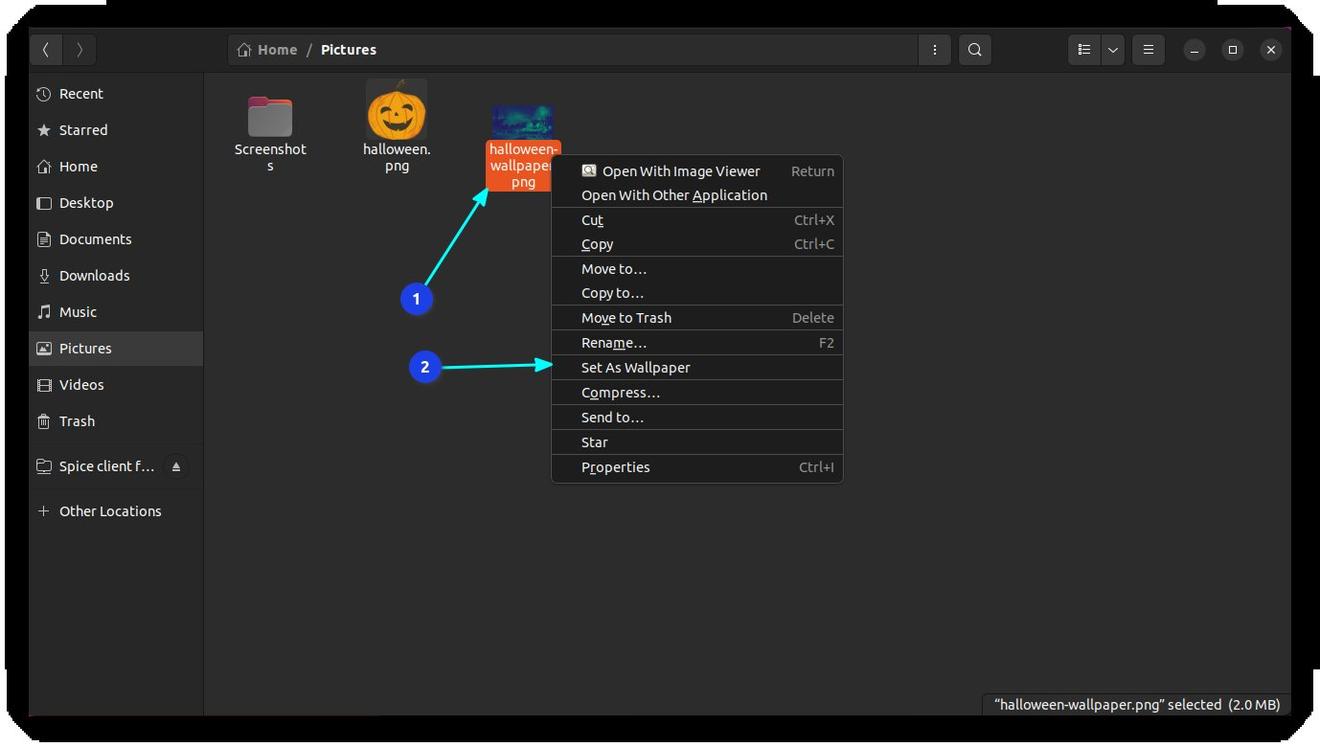Open the hamburger main menu
This screenshot has width=1320, height=747.
click(1148, 50)
